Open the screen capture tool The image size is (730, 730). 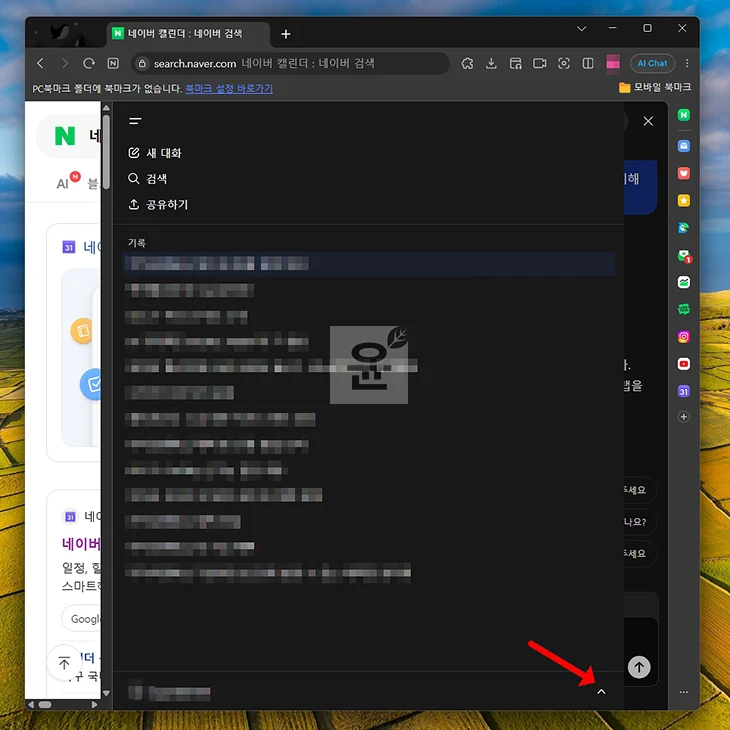(564, 63)
